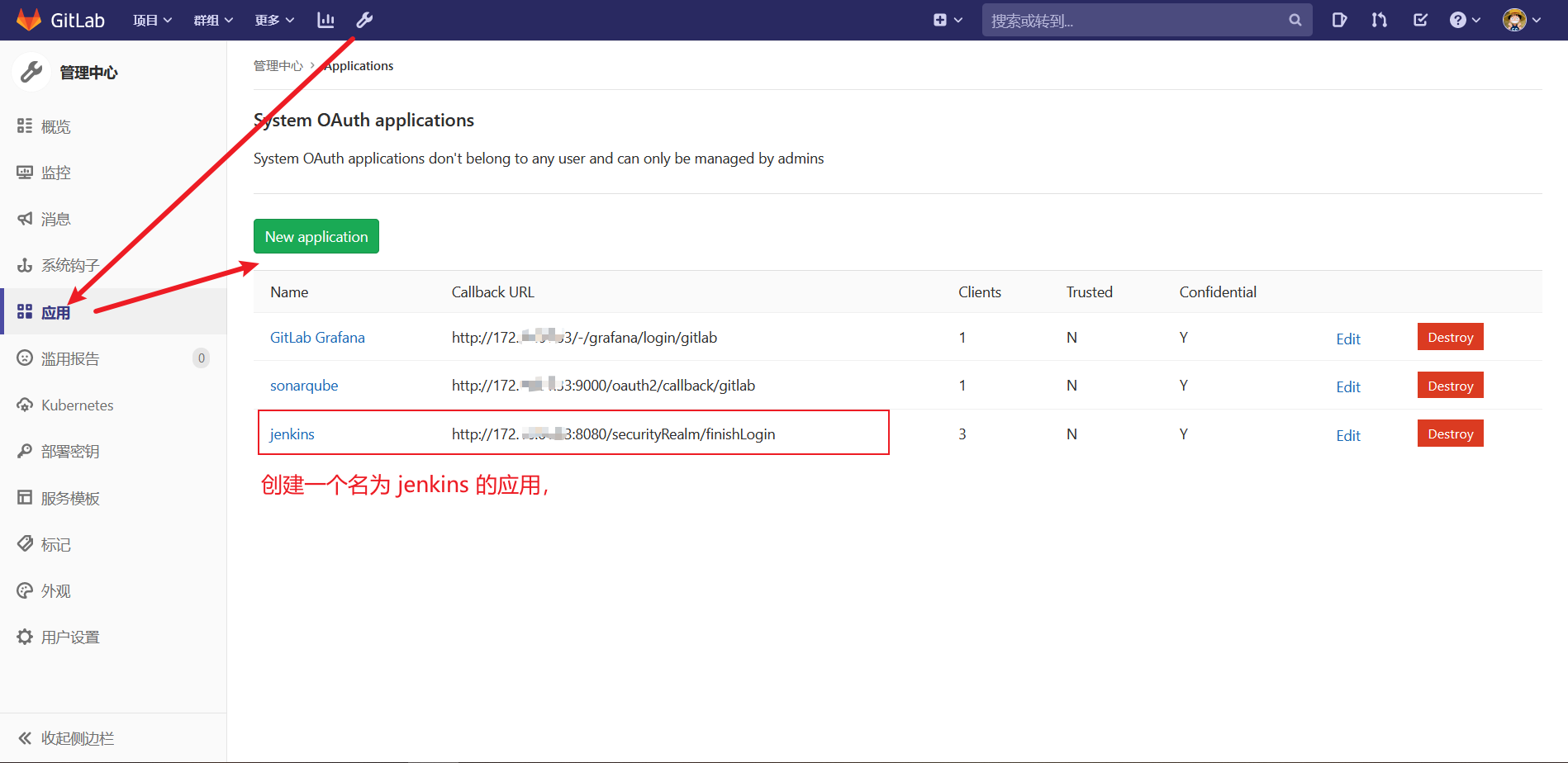Open the instance statistics chart icon
The width and height of the screenshot is (1568, 763).
325,20
